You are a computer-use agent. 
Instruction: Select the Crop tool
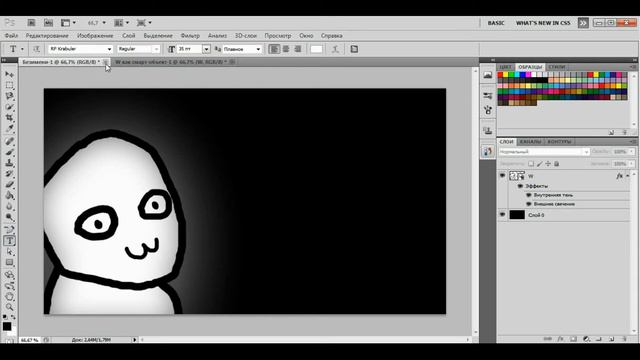[9, 118]
